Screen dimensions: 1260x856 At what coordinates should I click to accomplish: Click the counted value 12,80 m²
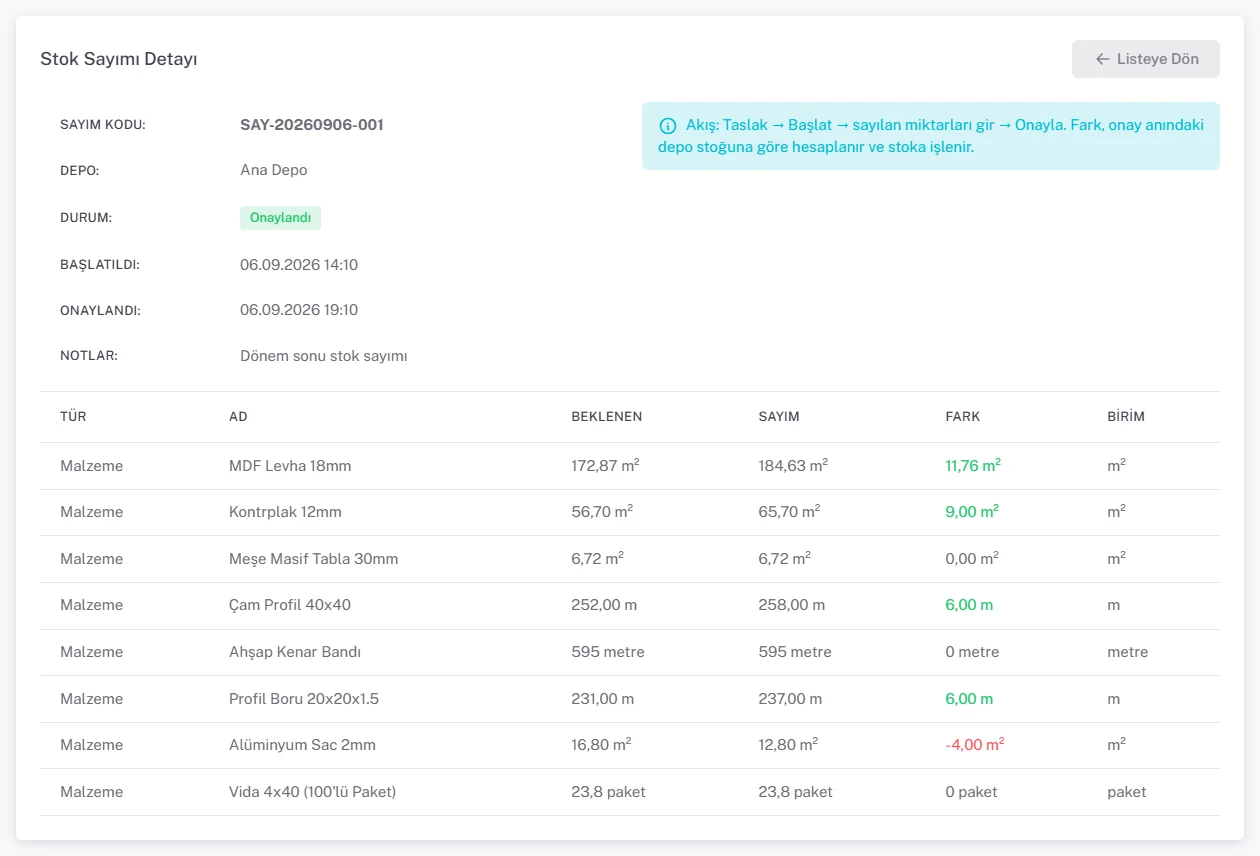789,745
